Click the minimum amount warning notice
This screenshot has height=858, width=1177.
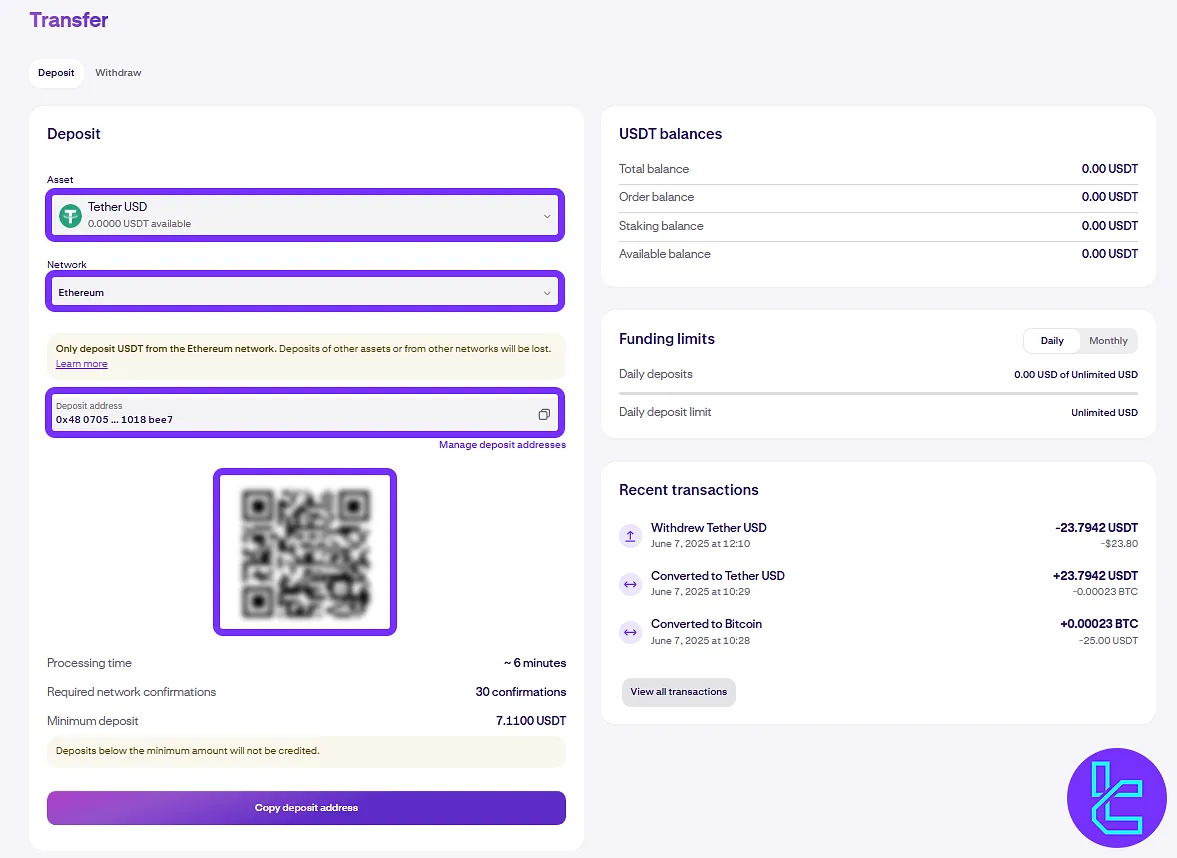click(x=306, y=751)
